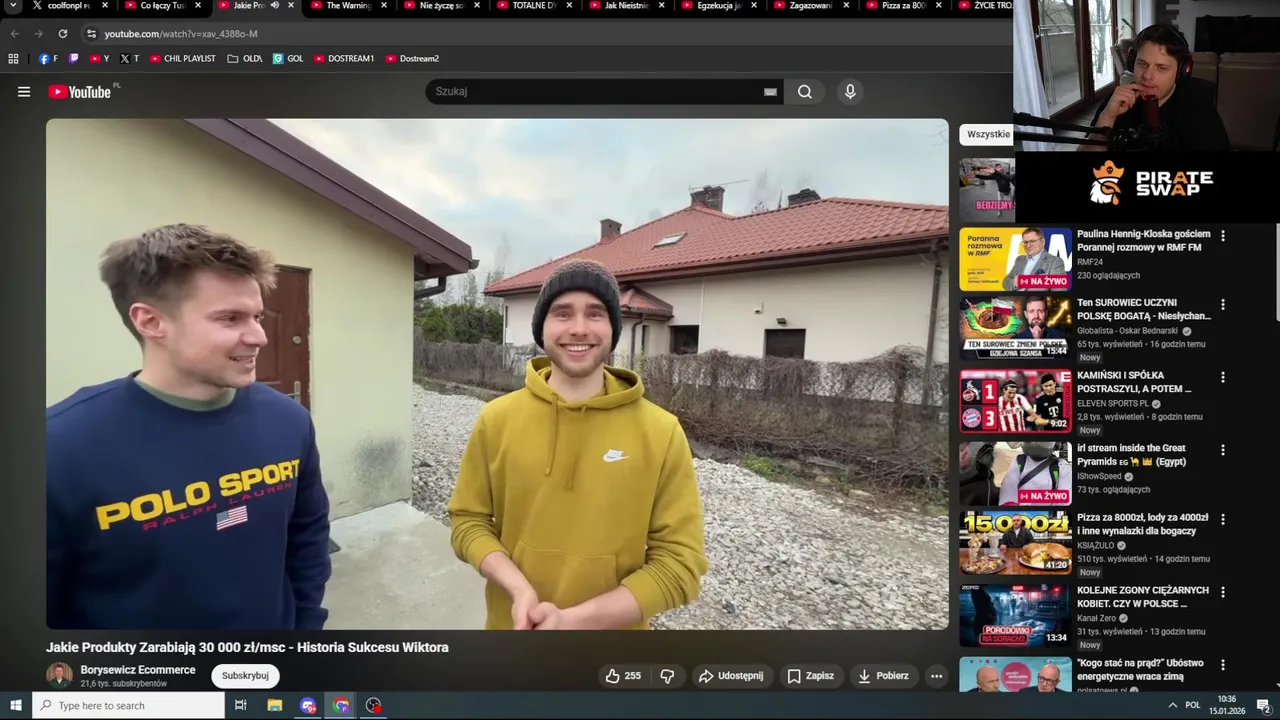Open Chrome from the taskbar

341,705
